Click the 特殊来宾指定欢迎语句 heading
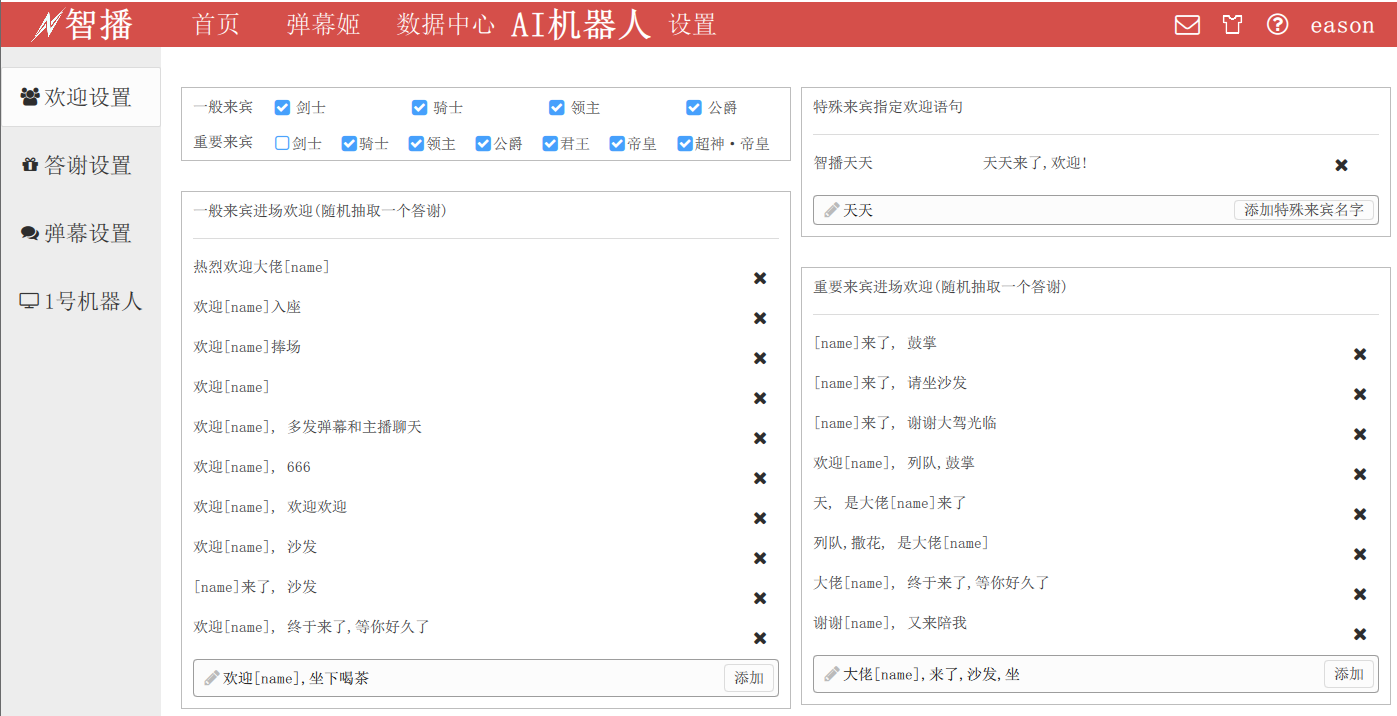Screen dimensions: 1397x716 (x=888, y=107)
